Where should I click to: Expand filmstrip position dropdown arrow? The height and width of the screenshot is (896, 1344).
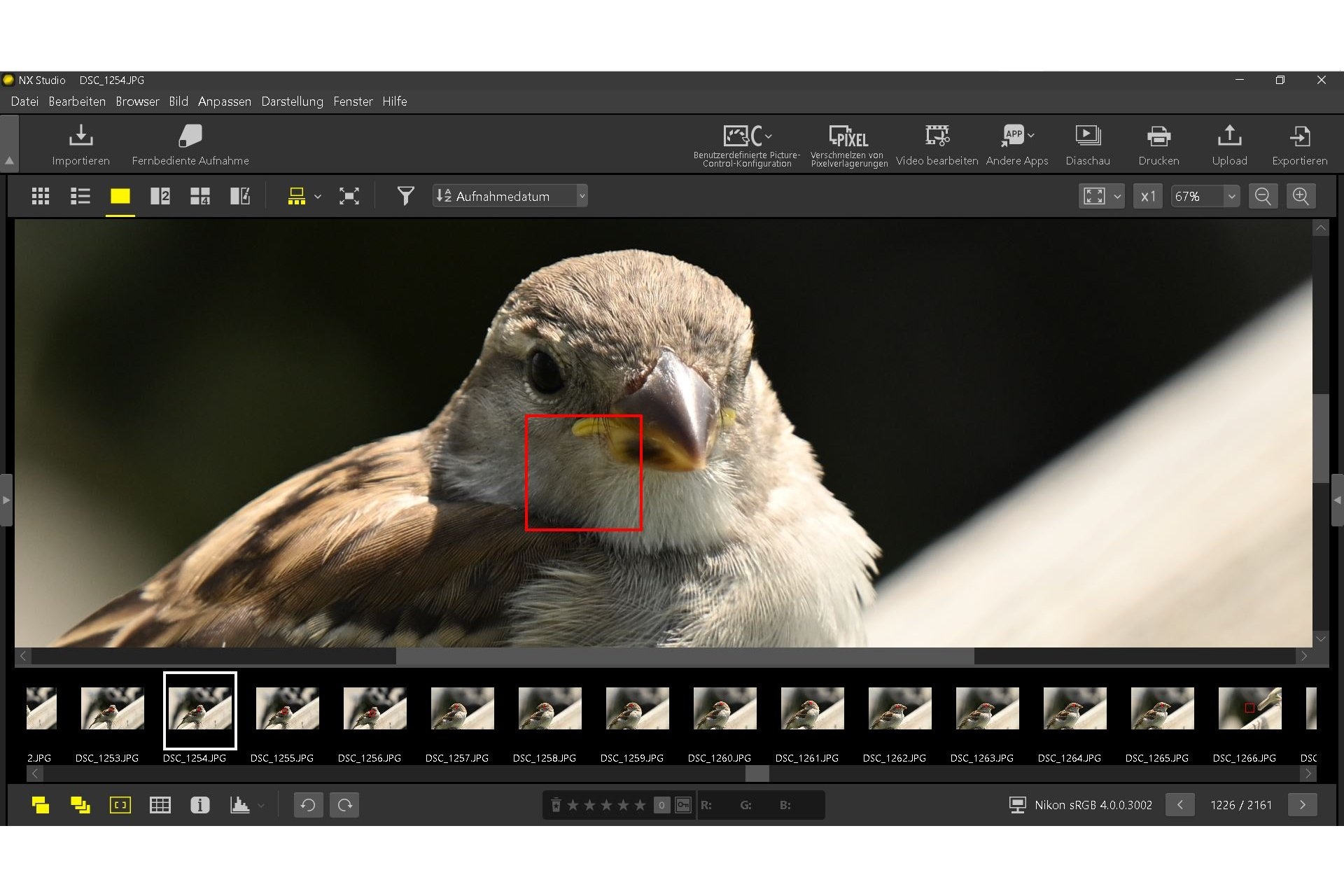point(318,197)
